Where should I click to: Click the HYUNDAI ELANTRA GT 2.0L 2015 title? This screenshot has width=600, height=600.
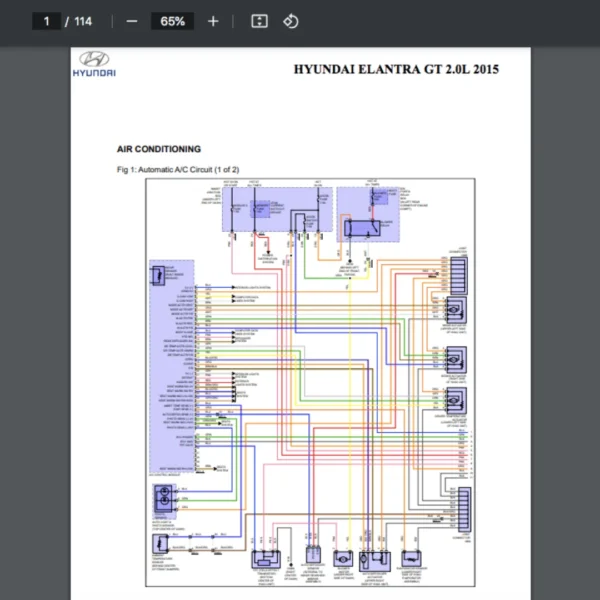click(396, 69)
